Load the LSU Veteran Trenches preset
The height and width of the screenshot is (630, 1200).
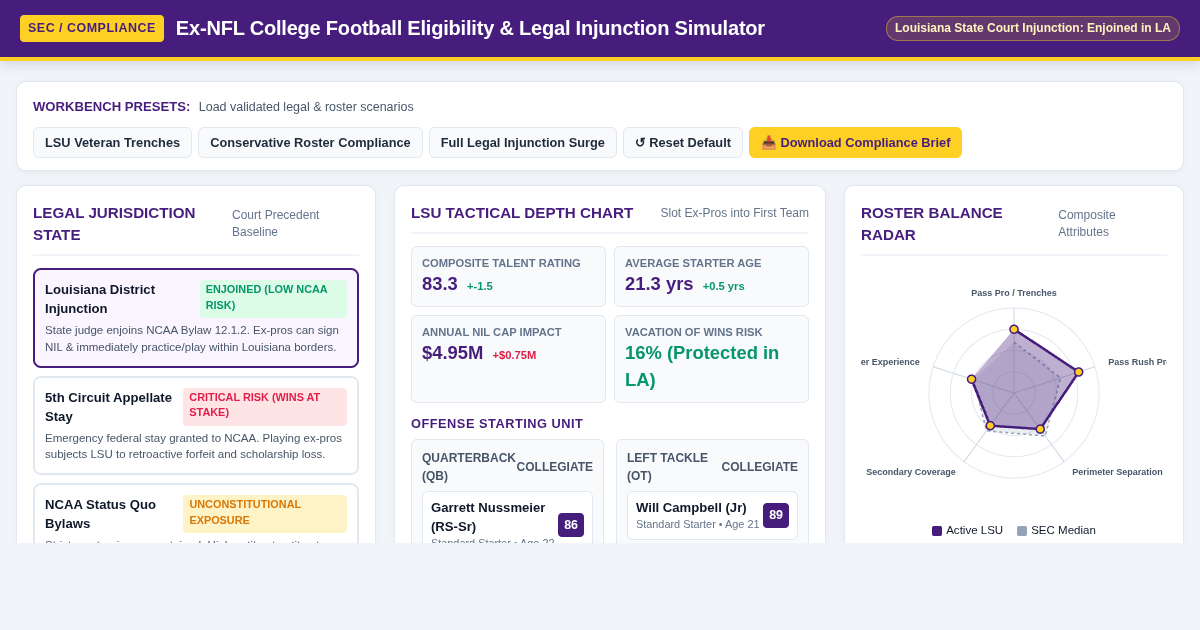(x=112, y=142)
